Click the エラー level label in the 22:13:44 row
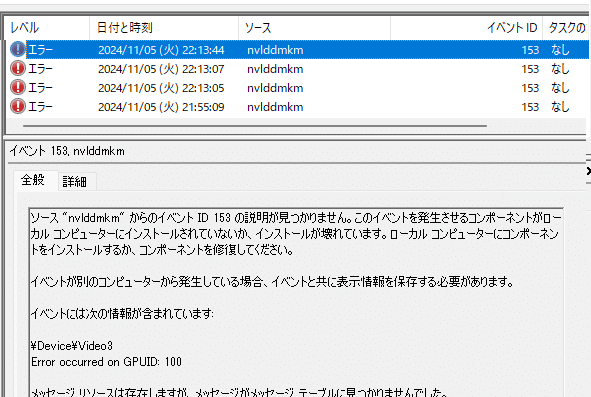591x397 pixels. pos(40,50)
